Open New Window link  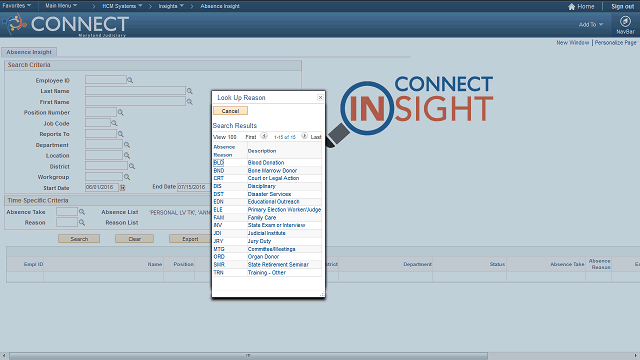pos(573,42)
